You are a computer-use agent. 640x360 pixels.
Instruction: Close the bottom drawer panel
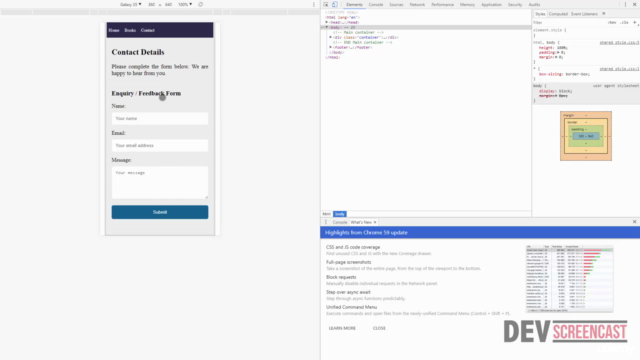(635, 222)
